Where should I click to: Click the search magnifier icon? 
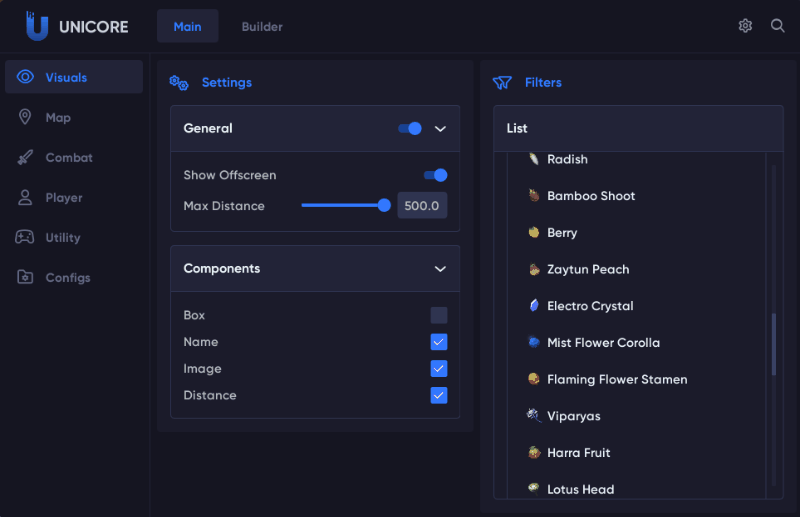tap(777, 26)
